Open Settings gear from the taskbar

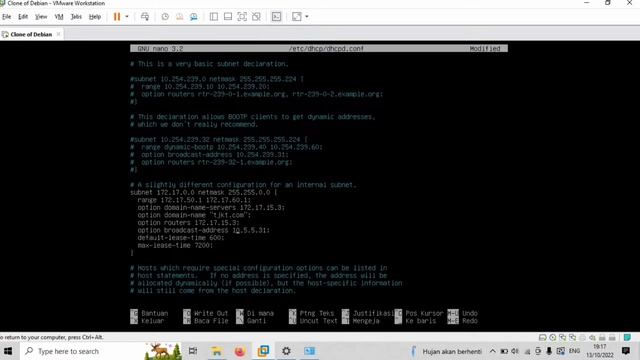pos(287,351)
